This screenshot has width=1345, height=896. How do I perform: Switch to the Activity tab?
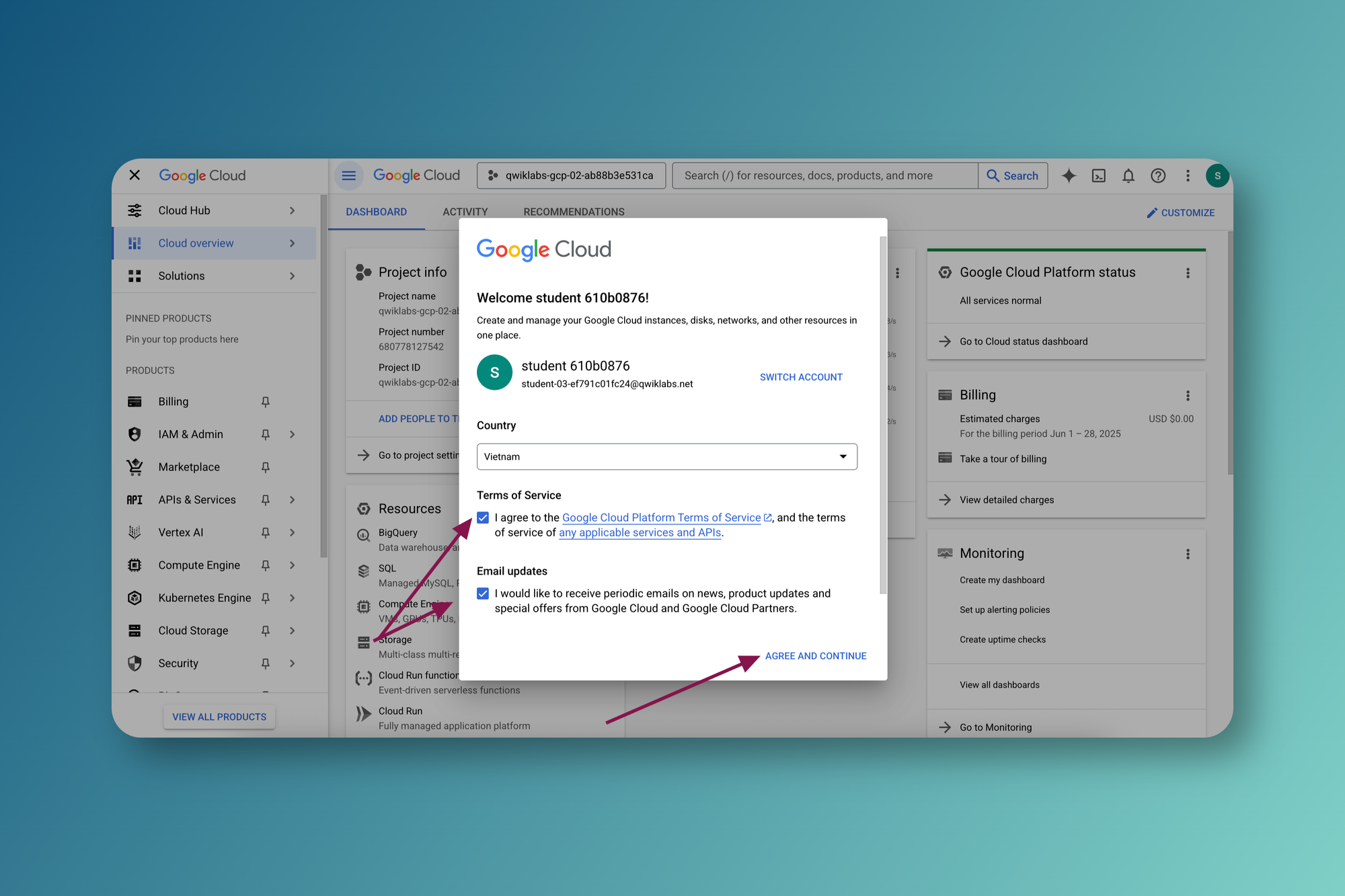point(465,212)
